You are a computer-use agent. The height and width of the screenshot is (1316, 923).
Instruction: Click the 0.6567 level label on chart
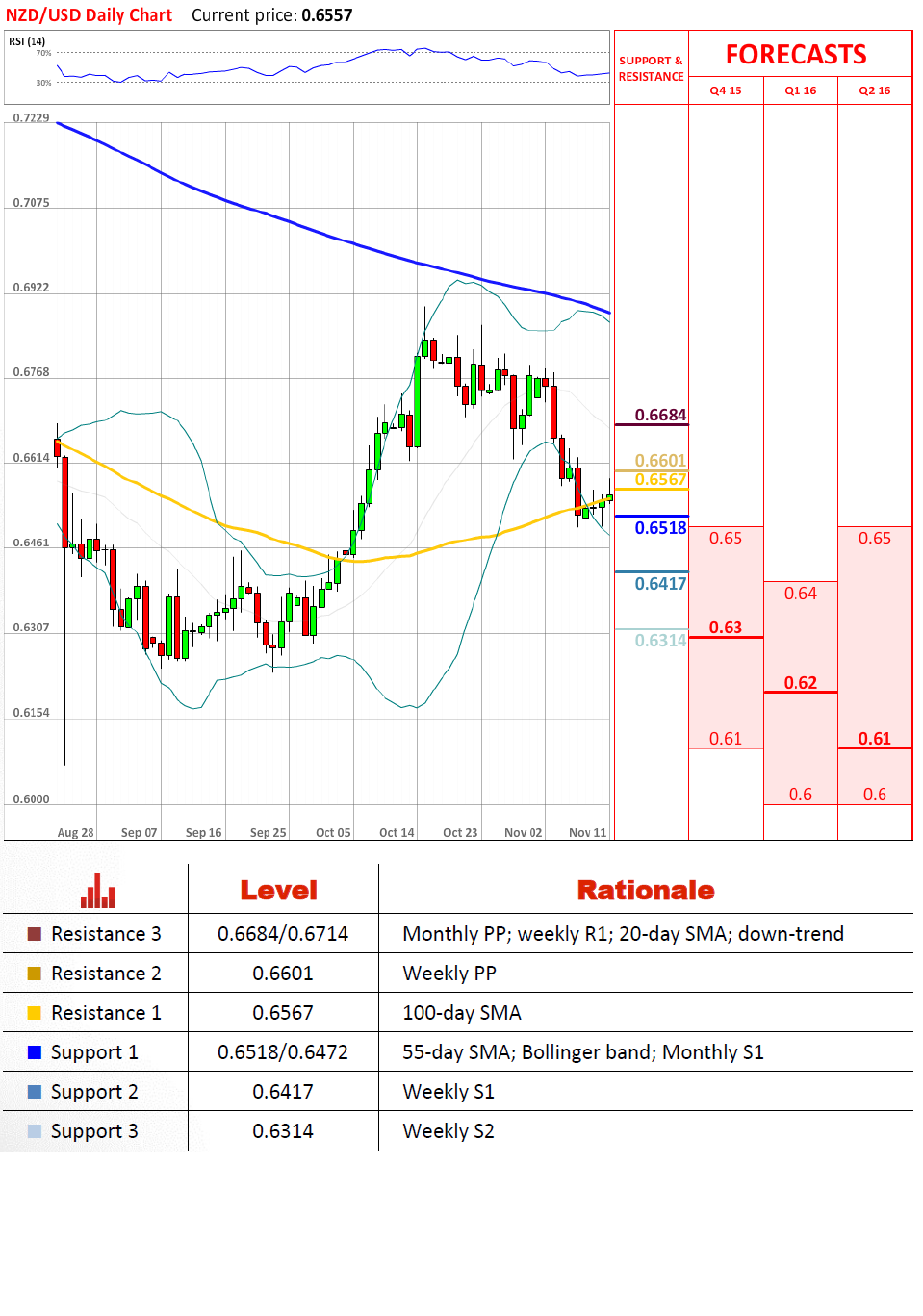point(660,479)
